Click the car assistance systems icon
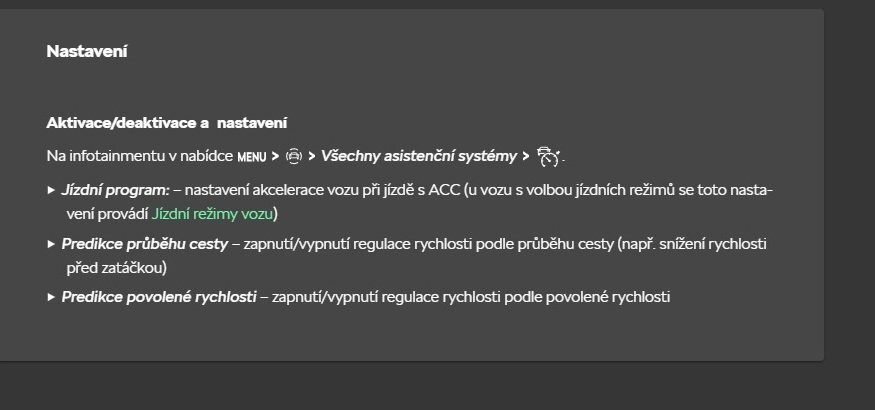The image size is (875, 410). coord(294,156)
